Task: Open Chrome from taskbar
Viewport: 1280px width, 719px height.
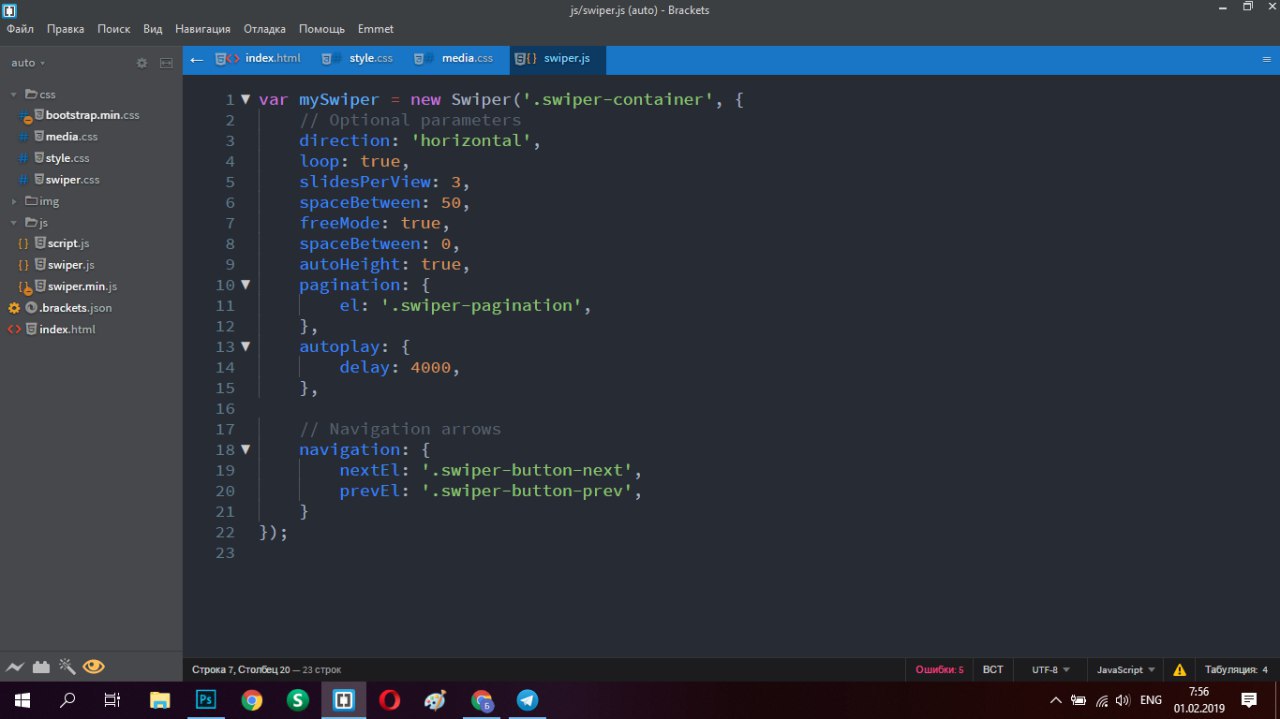Action: pyautogui.click(x=252, y=699)
